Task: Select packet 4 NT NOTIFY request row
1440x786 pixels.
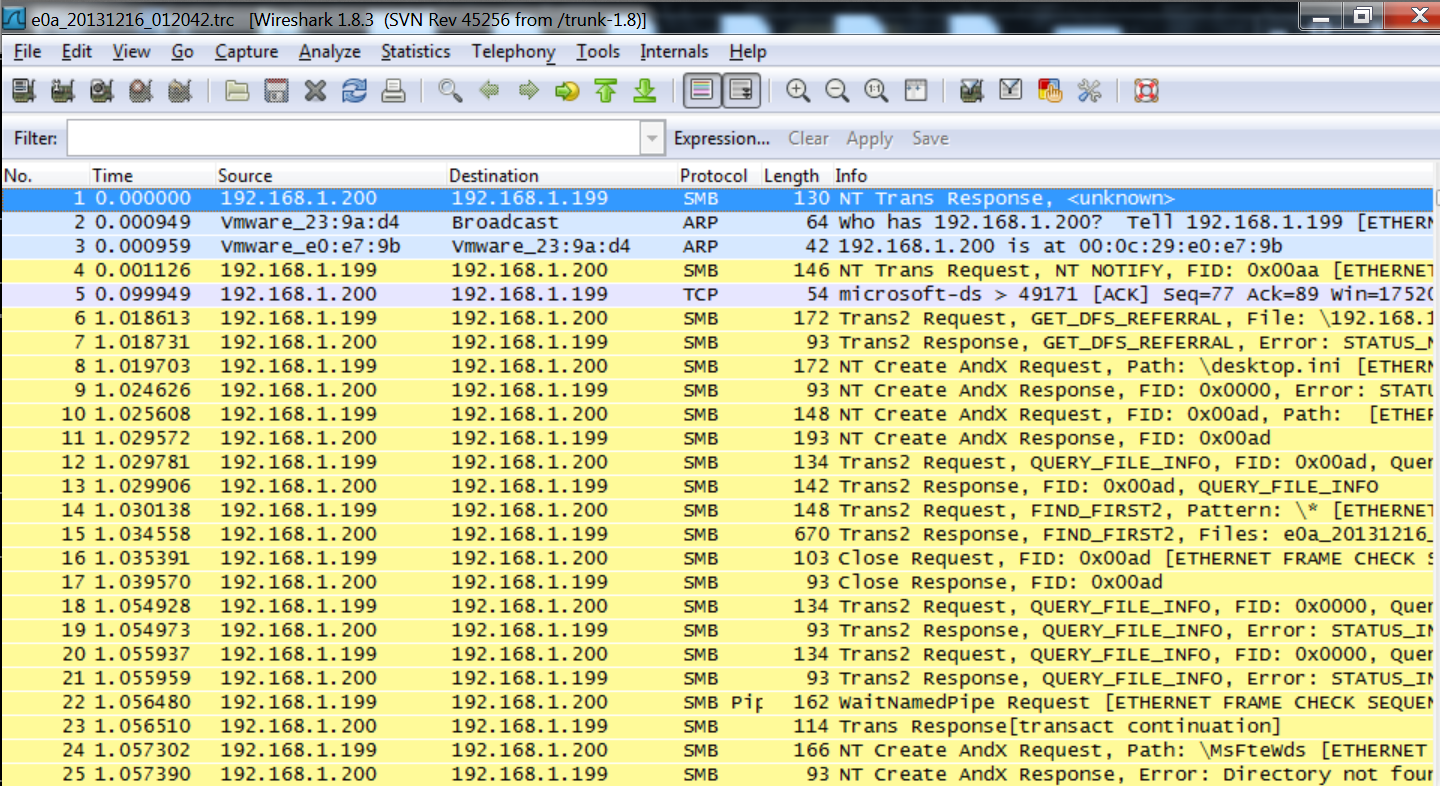Action: point(720,270)
